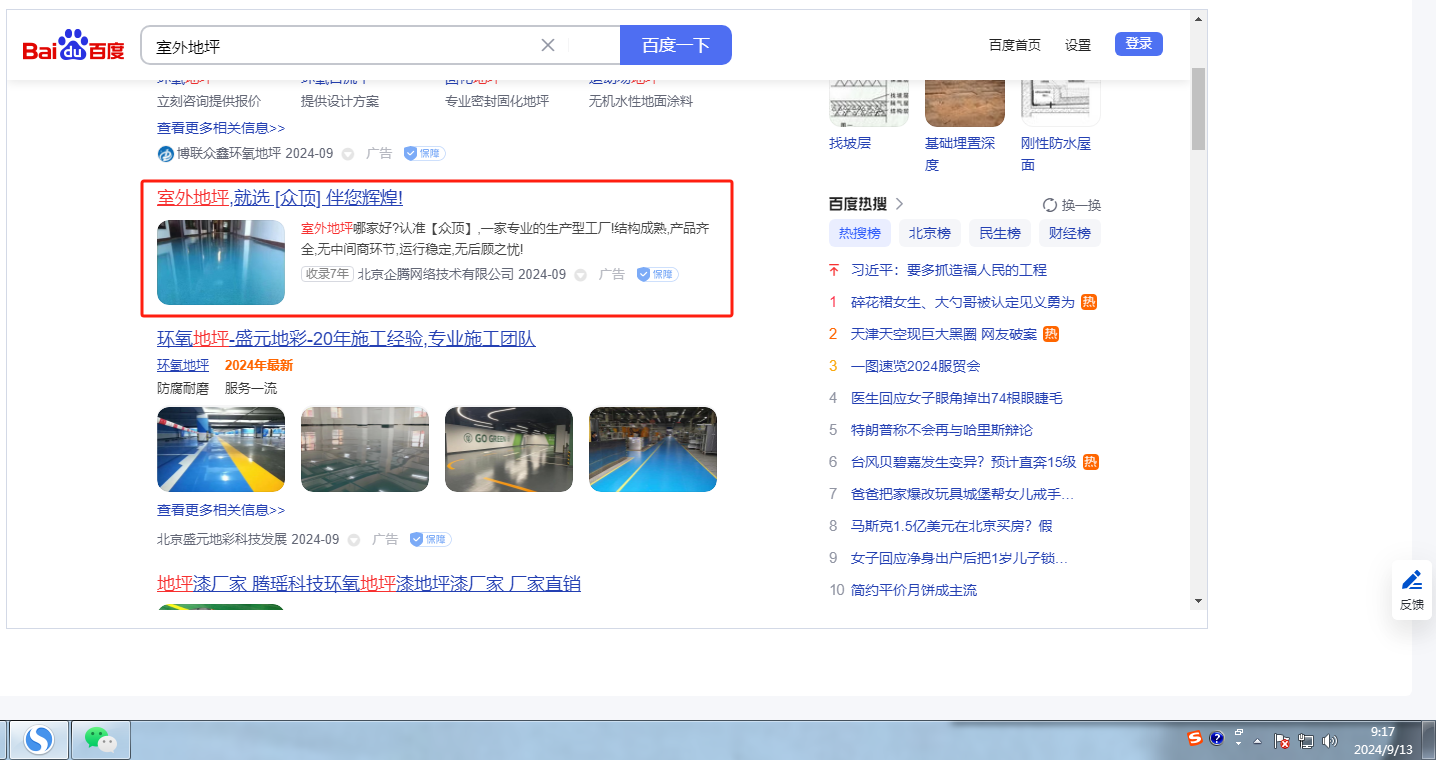Open the blue factory aisle floor thumbnail
This screenshot has height=760, width=1436.
pos(653,449)
